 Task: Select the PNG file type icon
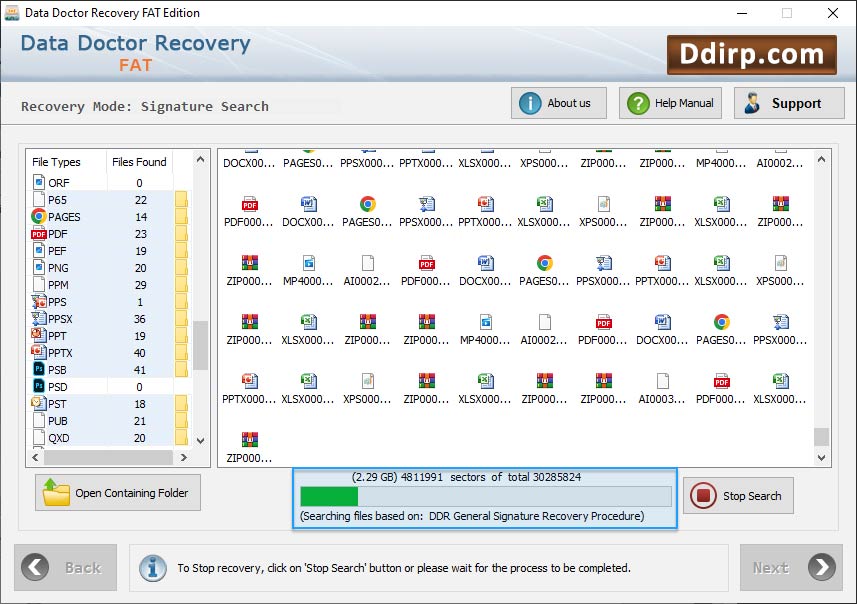pyautogui.click(x=39, y=267)
